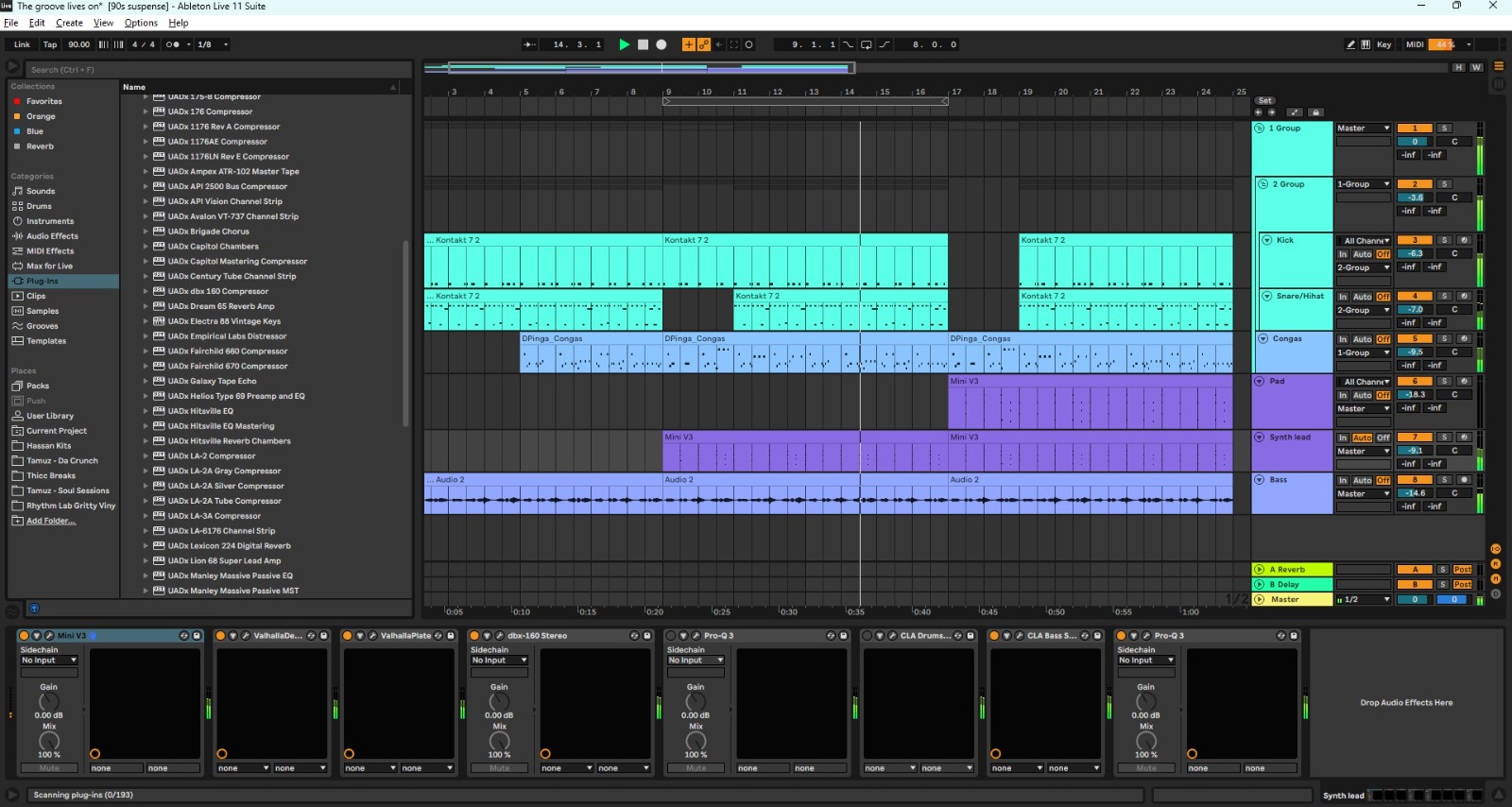Image resolution: width=1512 pixels, height=807 pixels.
Task: Click the Follow playback arrow icon
Action: 529,44
